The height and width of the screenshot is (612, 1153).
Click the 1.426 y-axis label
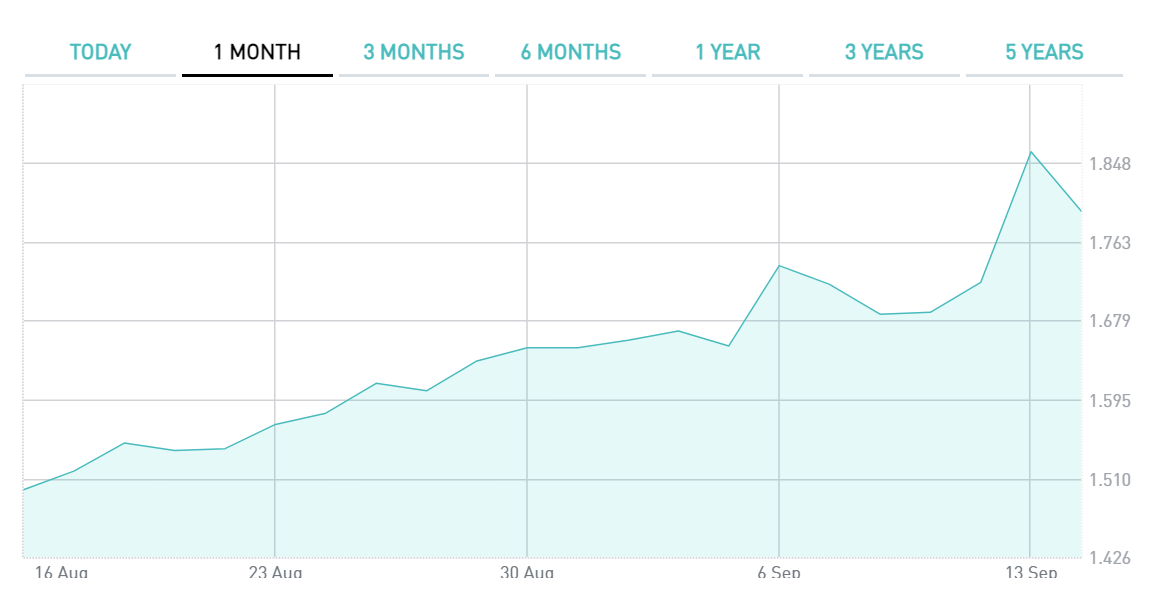point(1110,557)
